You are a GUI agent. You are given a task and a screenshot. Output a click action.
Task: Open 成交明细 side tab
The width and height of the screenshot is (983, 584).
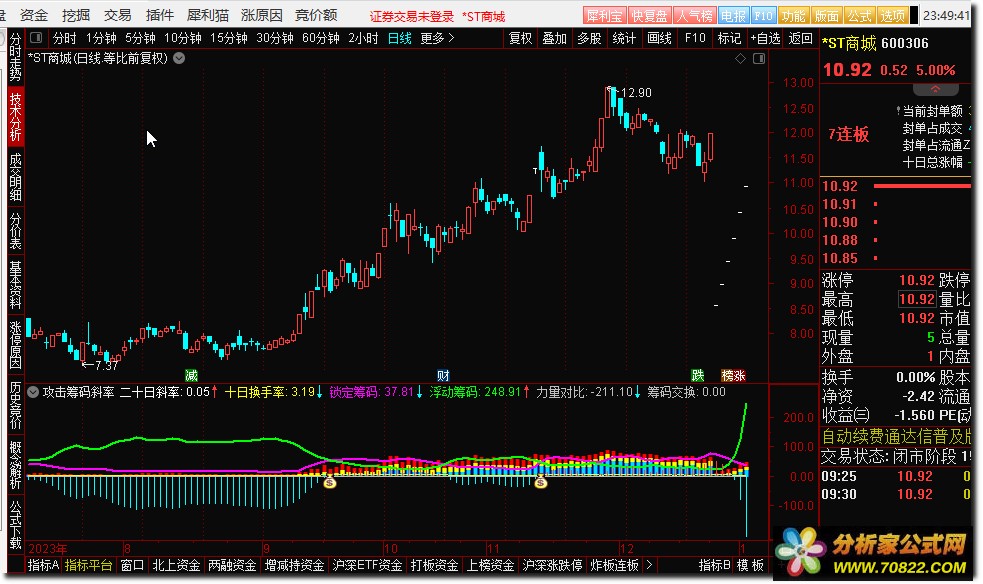tap(15, 177)
